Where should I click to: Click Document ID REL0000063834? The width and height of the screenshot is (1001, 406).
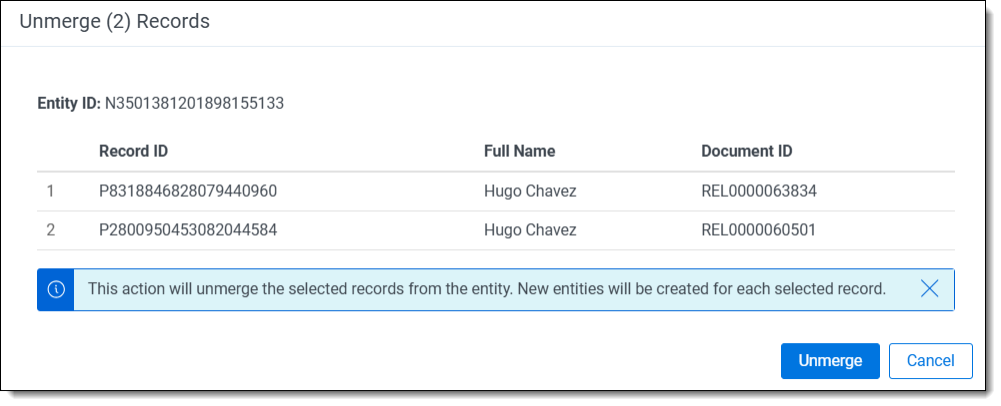click(759, 191)
